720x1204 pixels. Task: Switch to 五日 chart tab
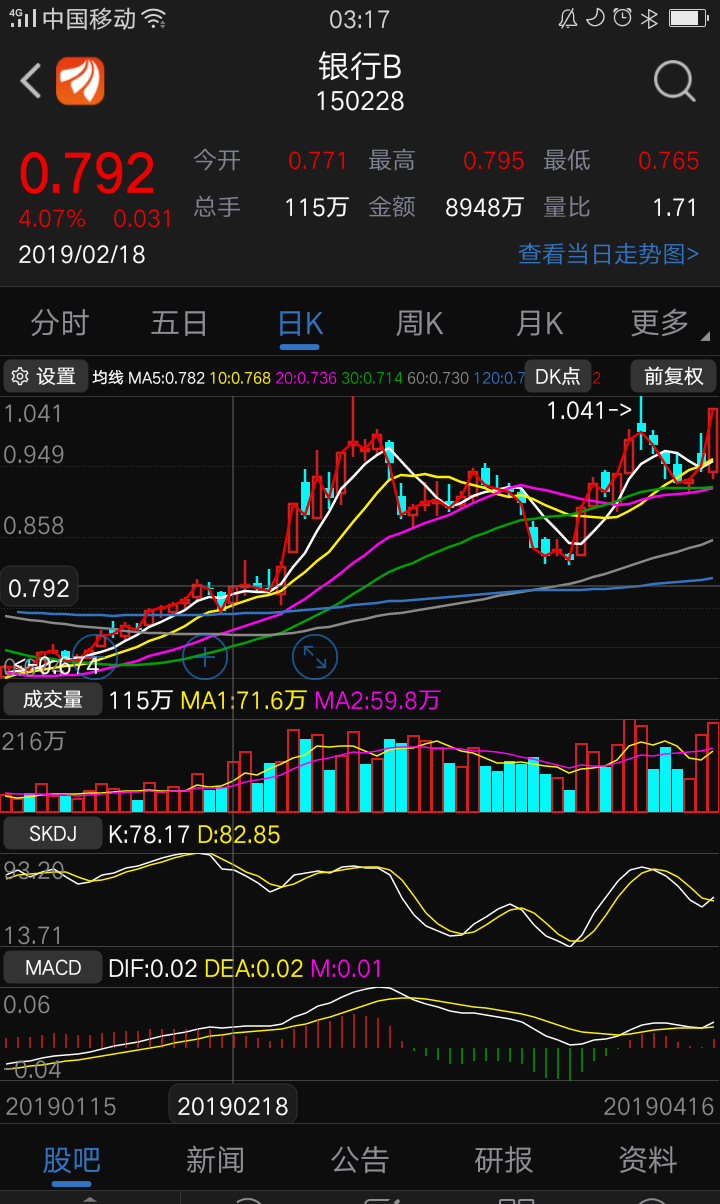tap(179, 323)
